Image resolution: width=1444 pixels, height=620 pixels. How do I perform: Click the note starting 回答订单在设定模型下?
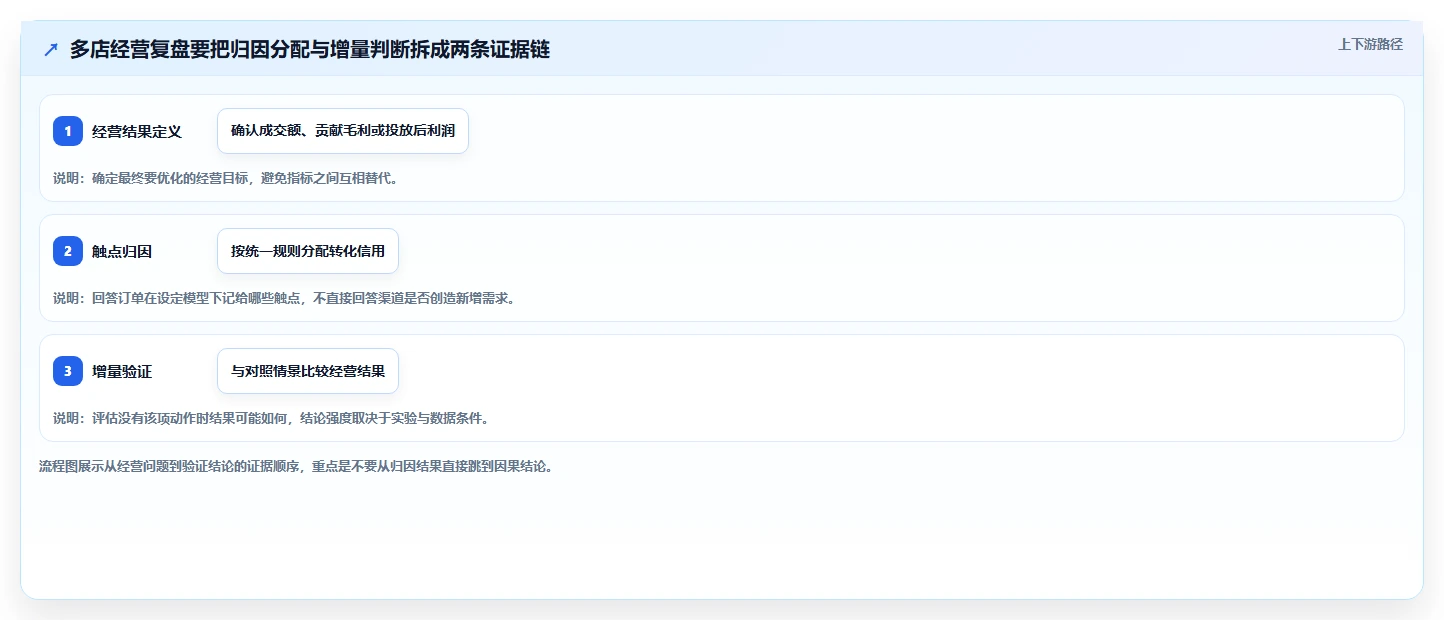[284, 298]
